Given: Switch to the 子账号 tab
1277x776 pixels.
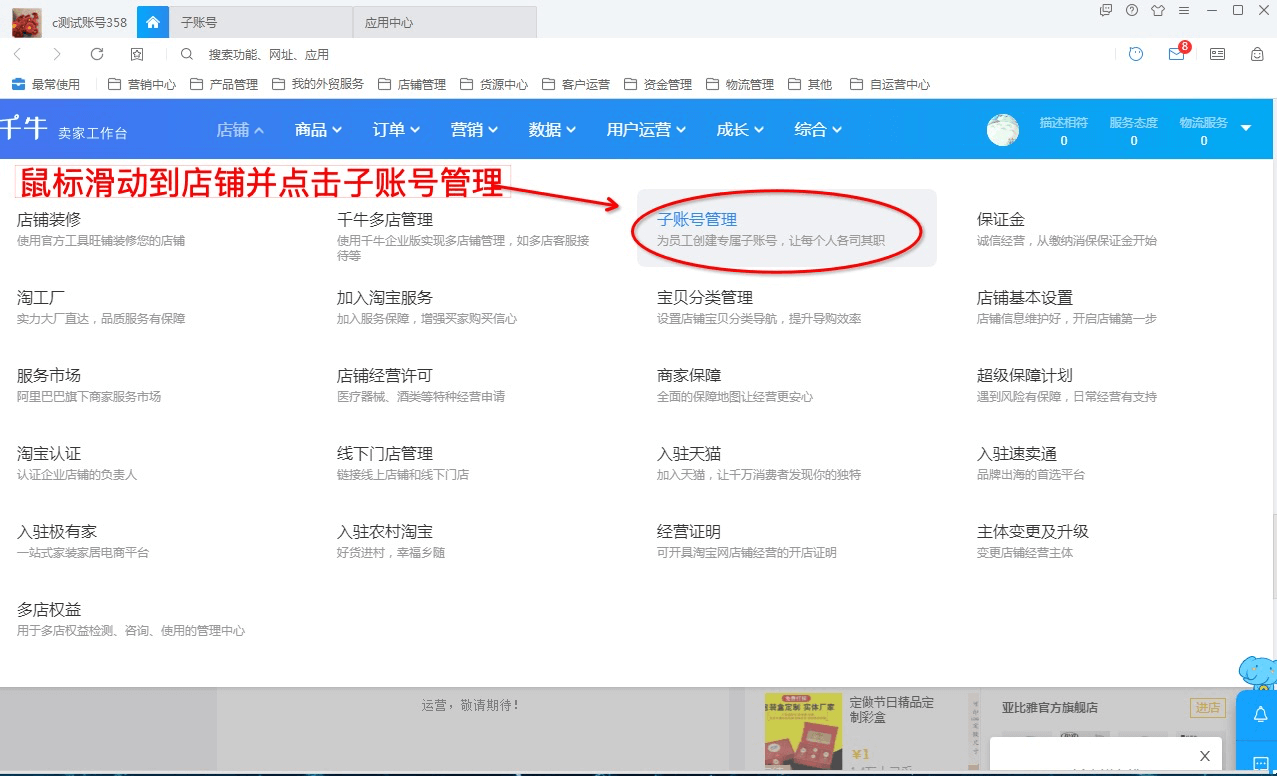Looking at the screenshot, I should (262, 22).
